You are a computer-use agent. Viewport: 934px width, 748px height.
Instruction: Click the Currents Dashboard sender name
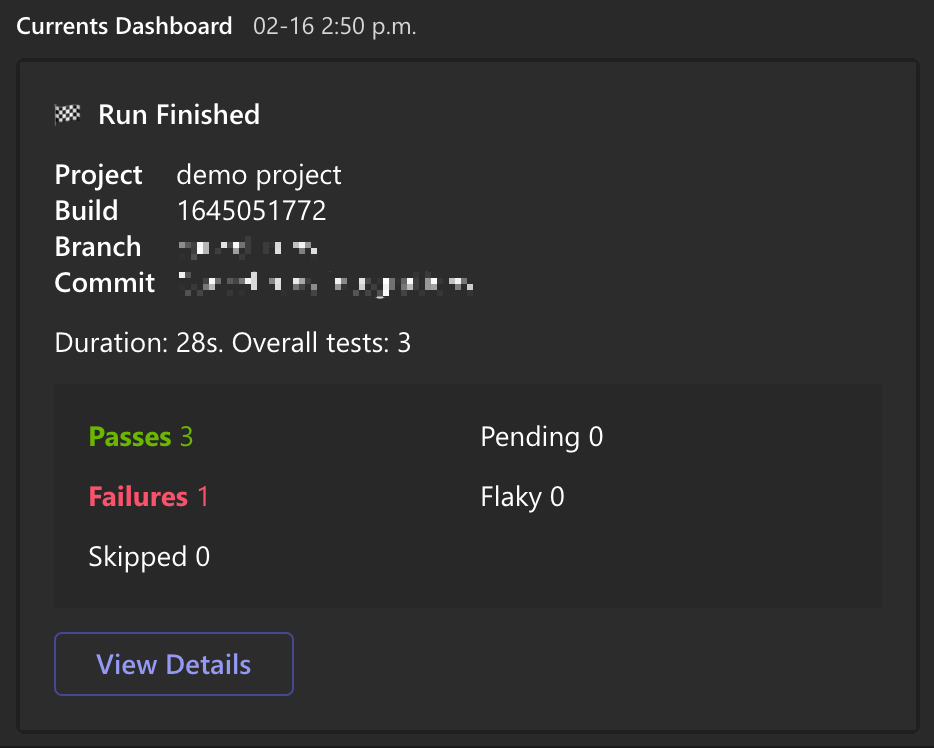click(x=124, y=26)
